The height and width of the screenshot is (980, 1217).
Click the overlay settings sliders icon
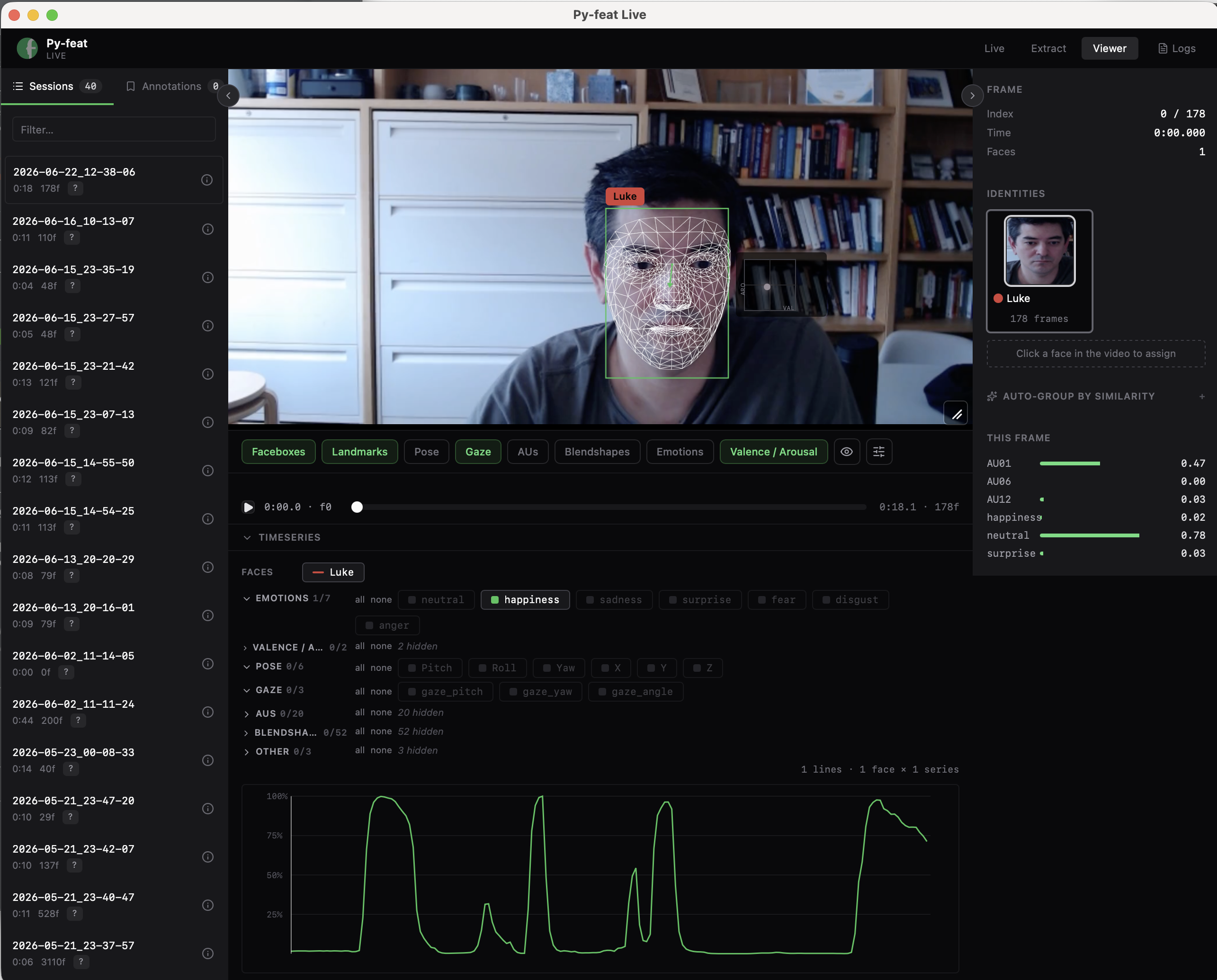879,452
